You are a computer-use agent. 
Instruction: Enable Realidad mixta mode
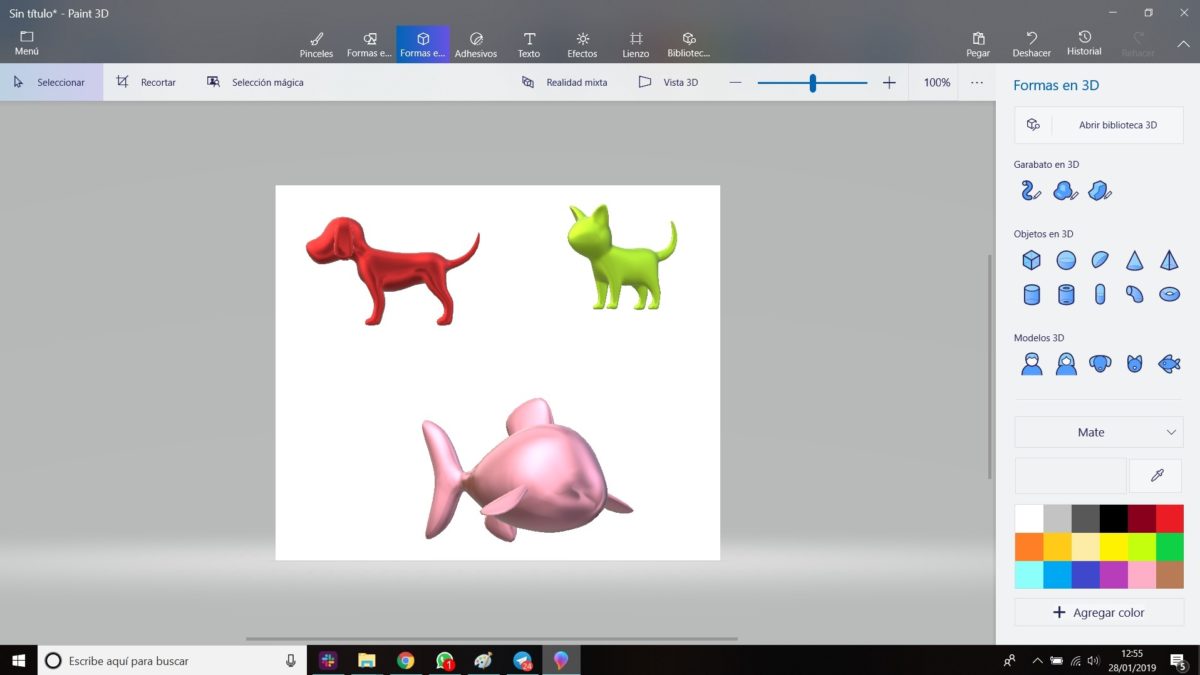click(566, 82)
